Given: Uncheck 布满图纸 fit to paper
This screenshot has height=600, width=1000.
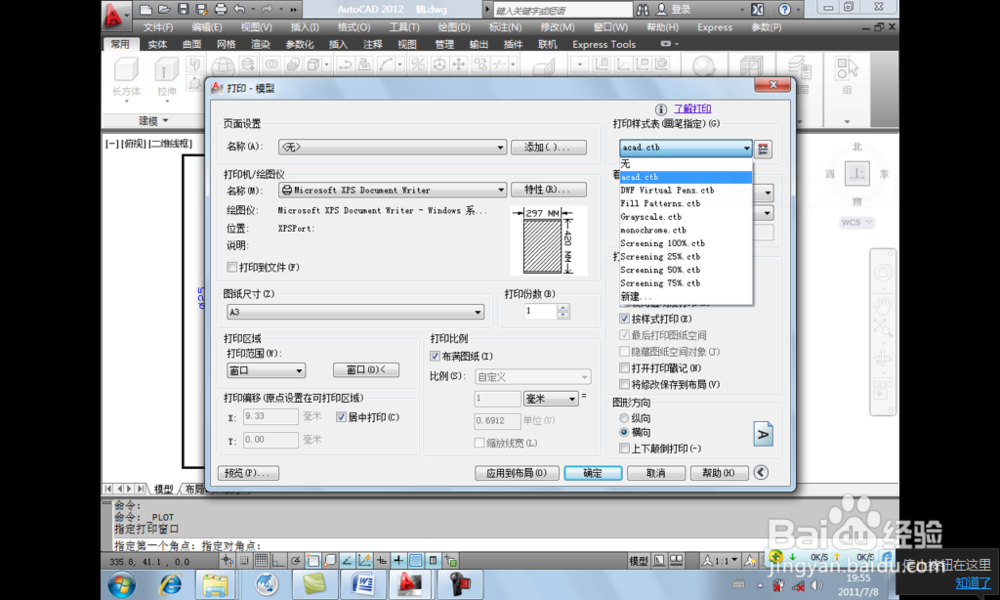Looking at the screenshot, I should click(435, 356).
